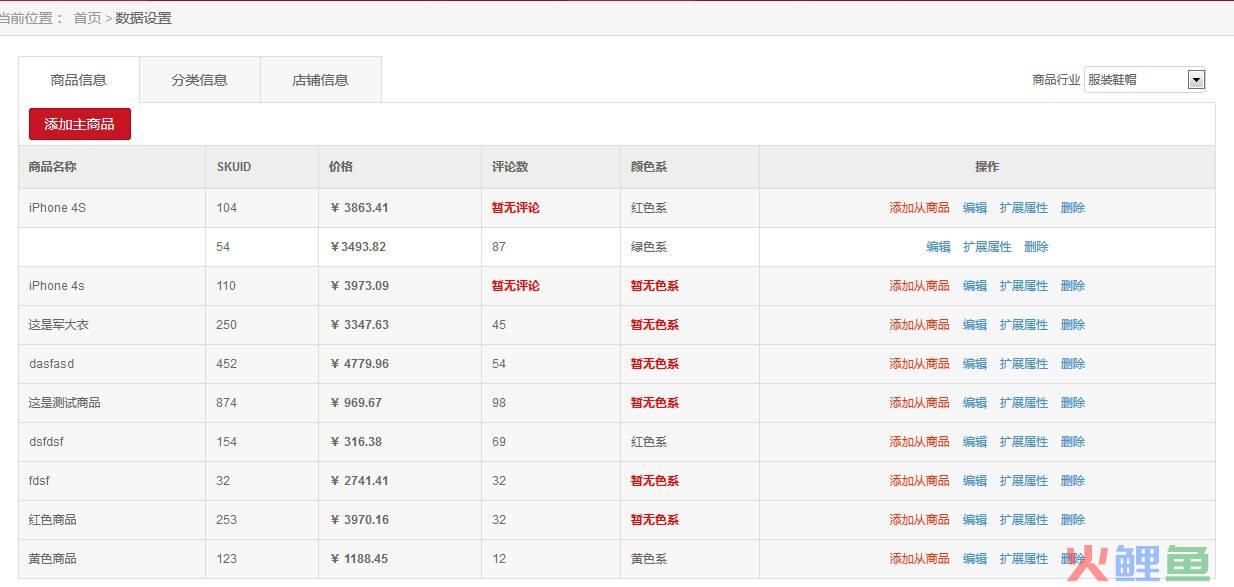
Task: Delete the dsfdsf product
Action: tap(1073, 442)
